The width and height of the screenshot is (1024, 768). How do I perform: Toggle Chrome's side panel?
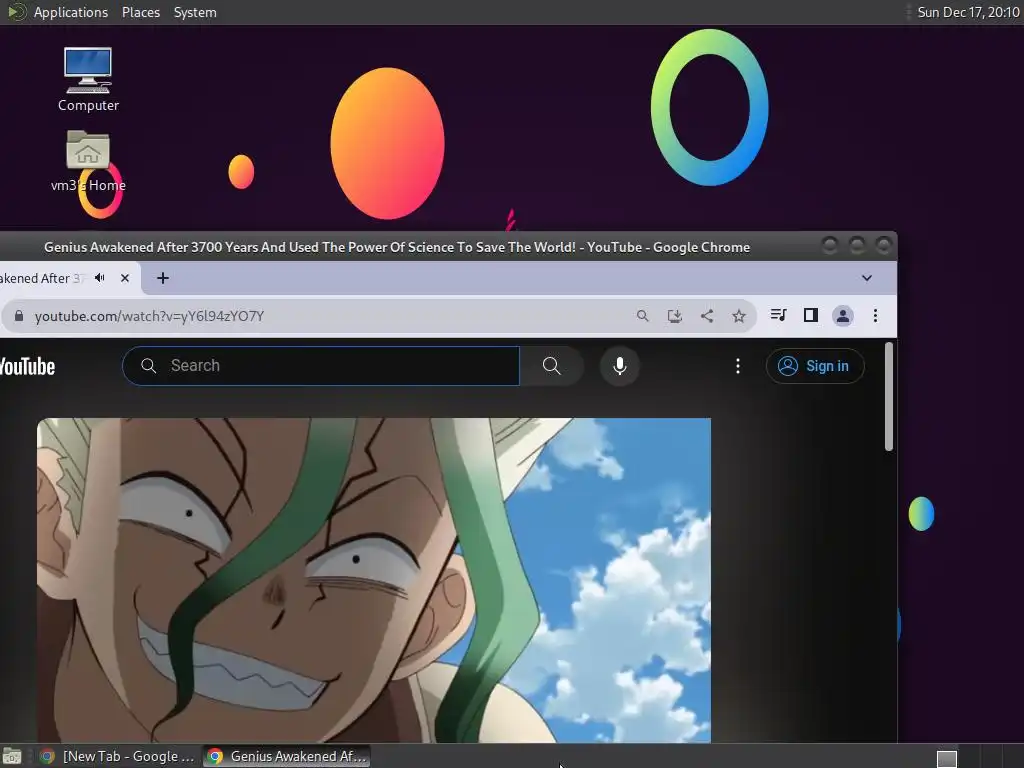[x=810, y=315]
